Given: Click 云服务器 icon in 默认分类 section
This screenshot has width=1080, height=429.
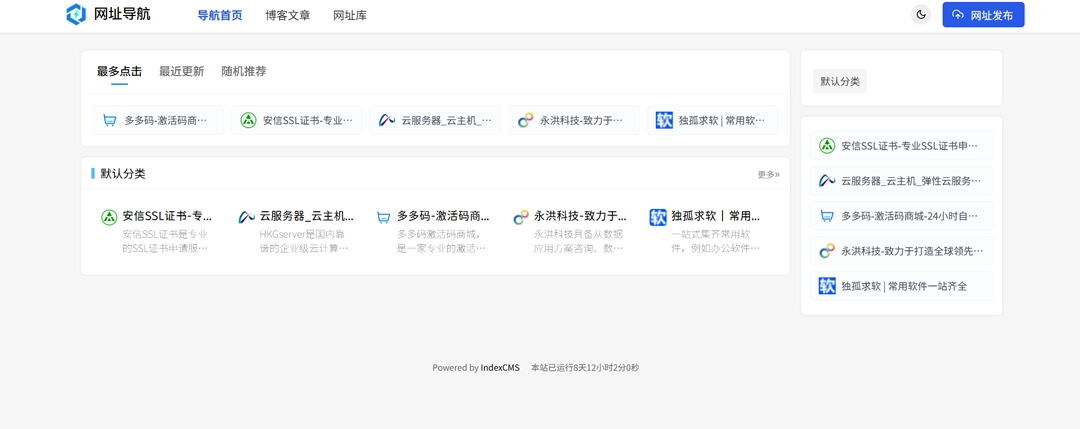Looking at the screenshot, I should (x=246, y=217).
